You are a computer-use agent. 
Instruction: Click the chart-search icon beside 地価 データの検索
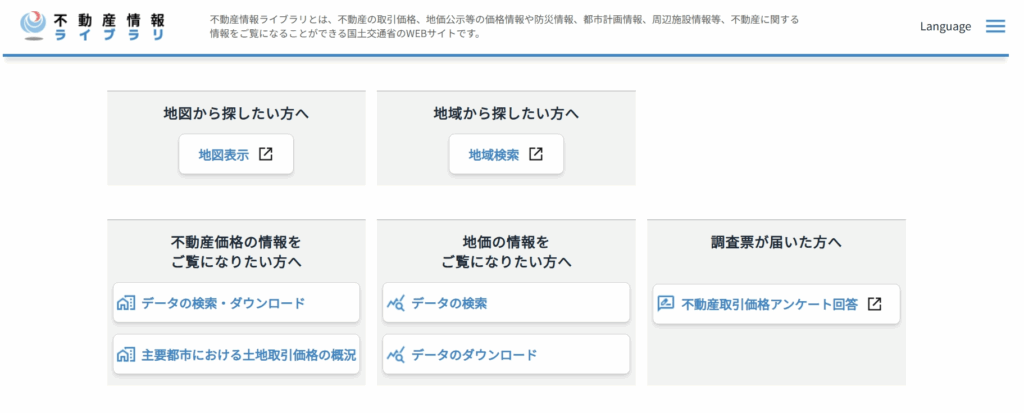395,303
